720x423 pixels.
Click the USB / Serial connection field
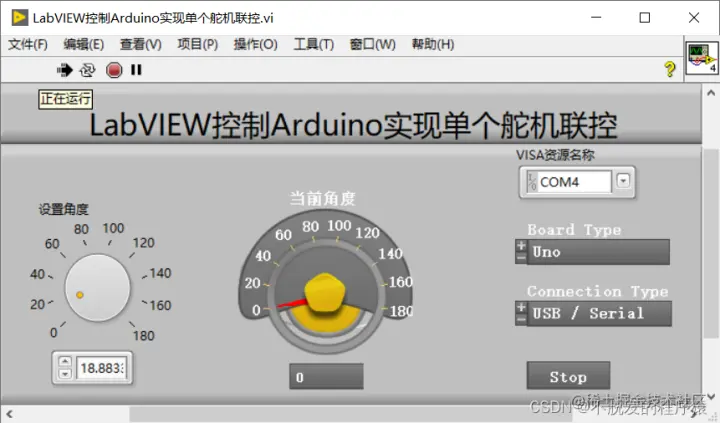(x=599, y=314)
